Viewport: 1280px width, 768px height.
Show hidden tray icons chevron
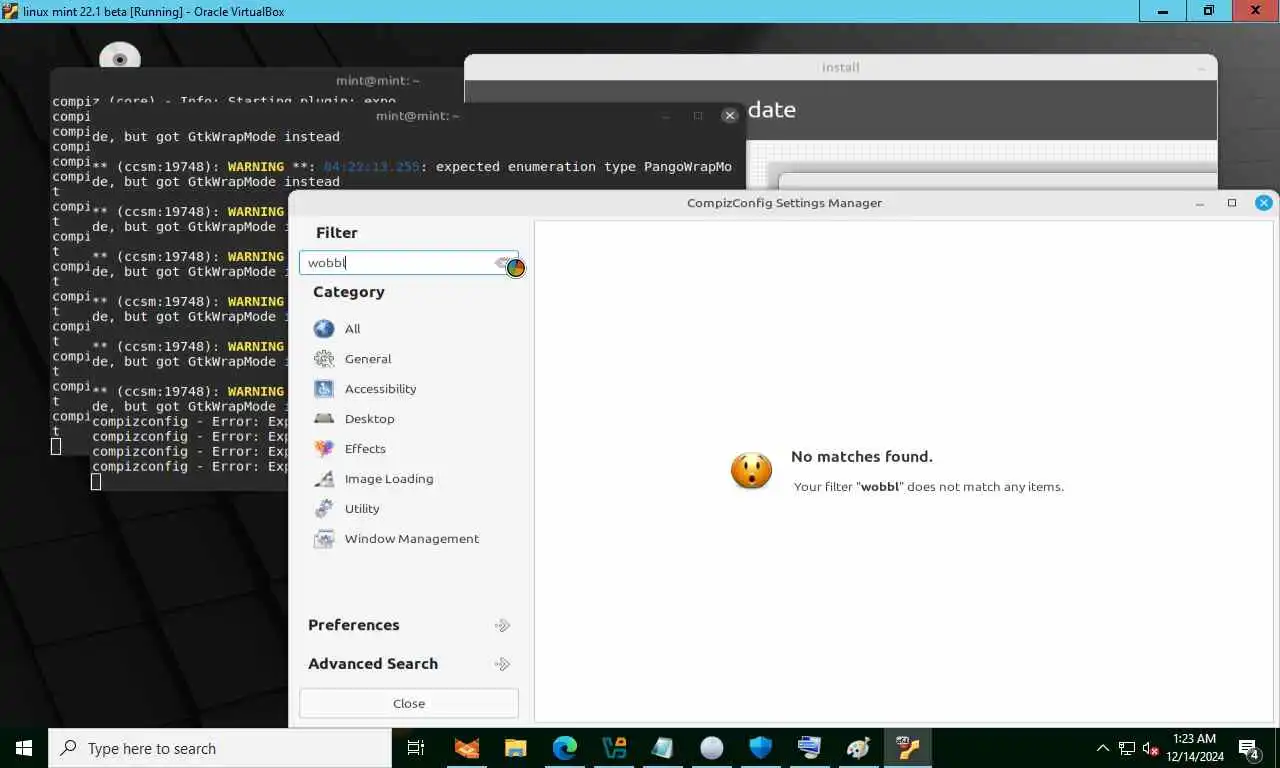pyautogui.click(x=1103, y=748)
